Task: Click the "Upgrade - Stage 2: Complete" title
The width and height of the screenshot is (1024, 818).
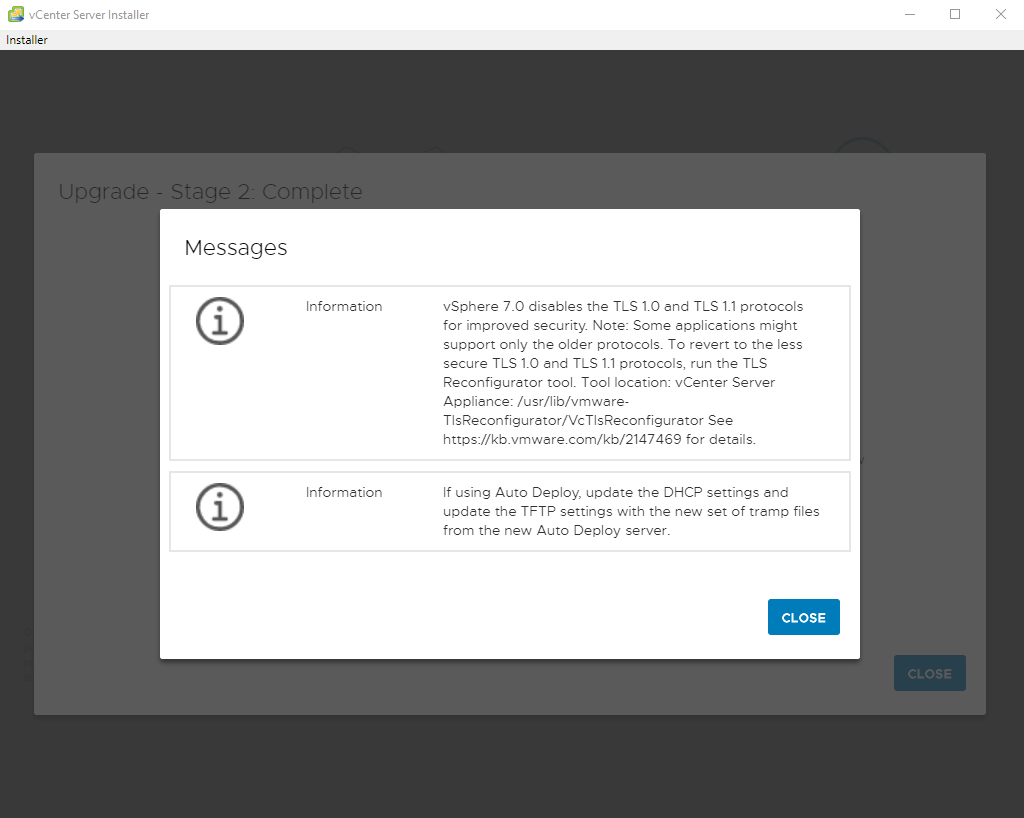Action: pyautogui.click(x=210, y=191)
